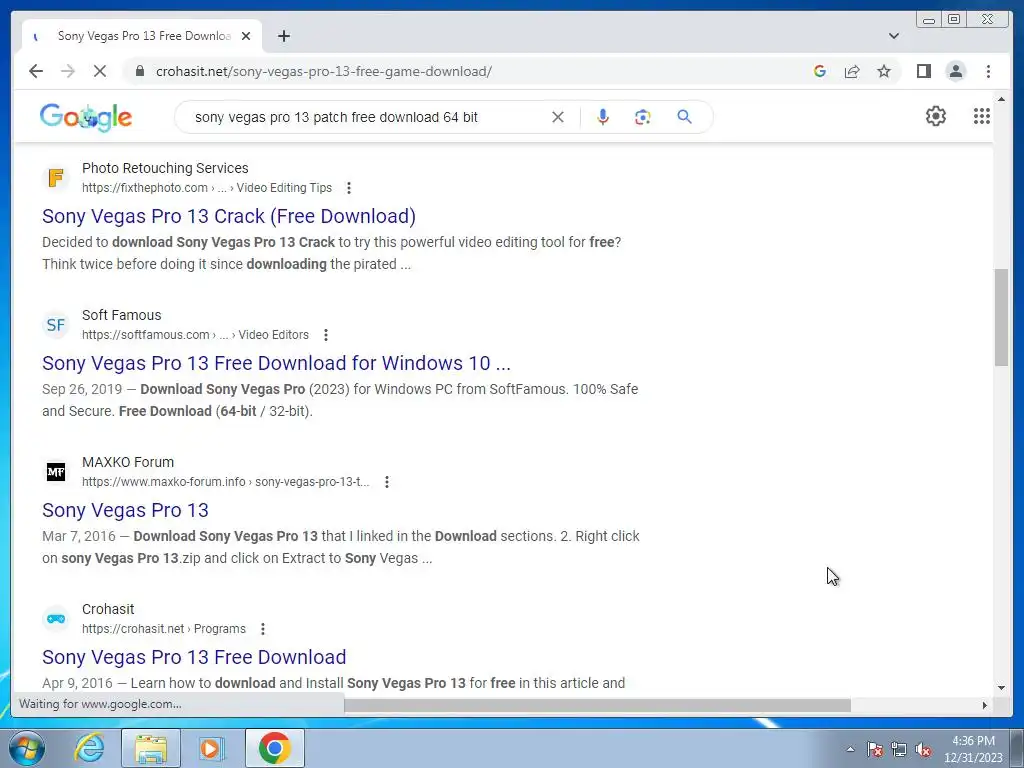Screen dimensions: 1024x768
Task: Click the fixthephoto F favicon
Action: 56,178
